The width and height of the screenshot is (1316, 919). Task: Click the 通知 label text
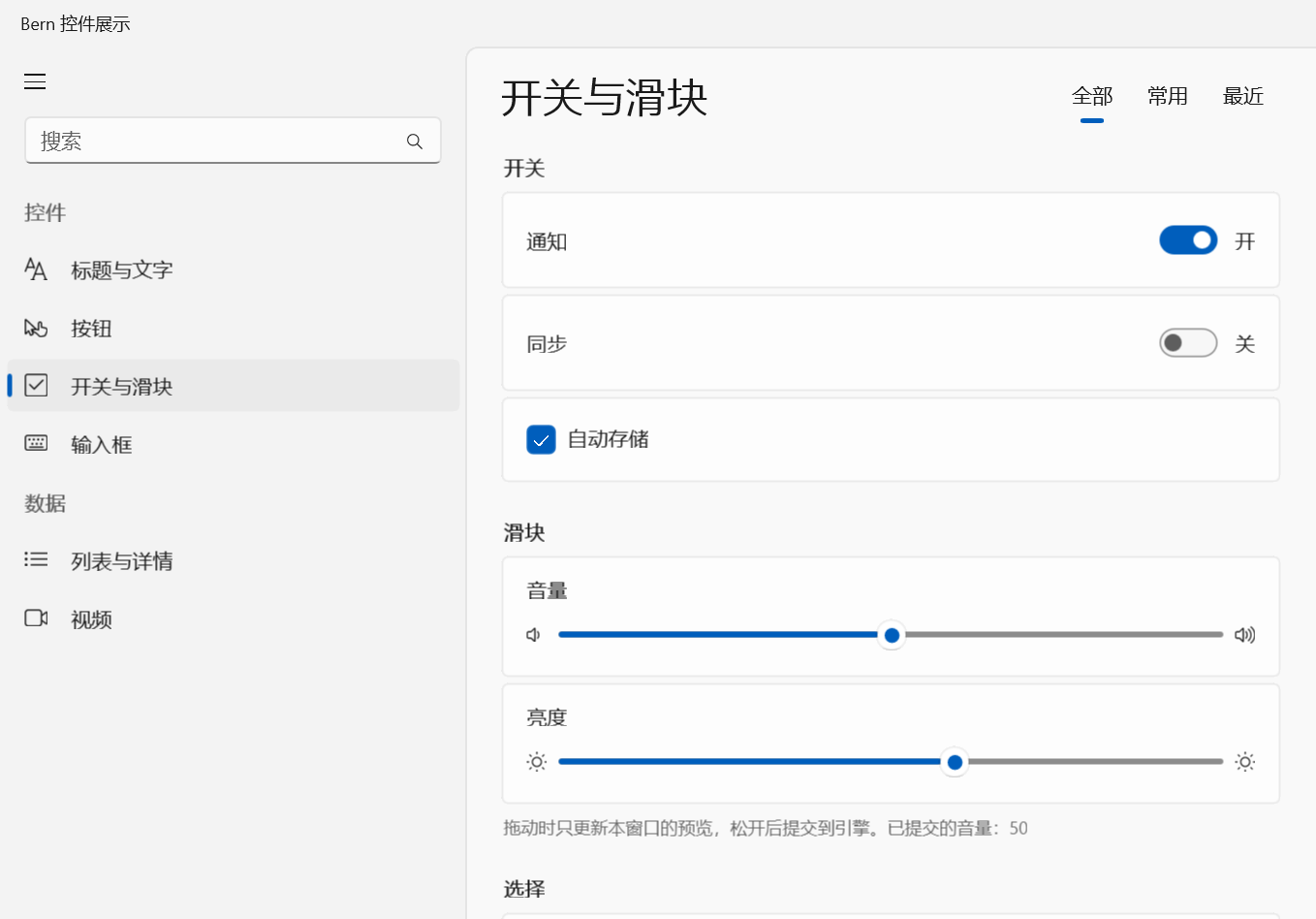pos(547,241)
